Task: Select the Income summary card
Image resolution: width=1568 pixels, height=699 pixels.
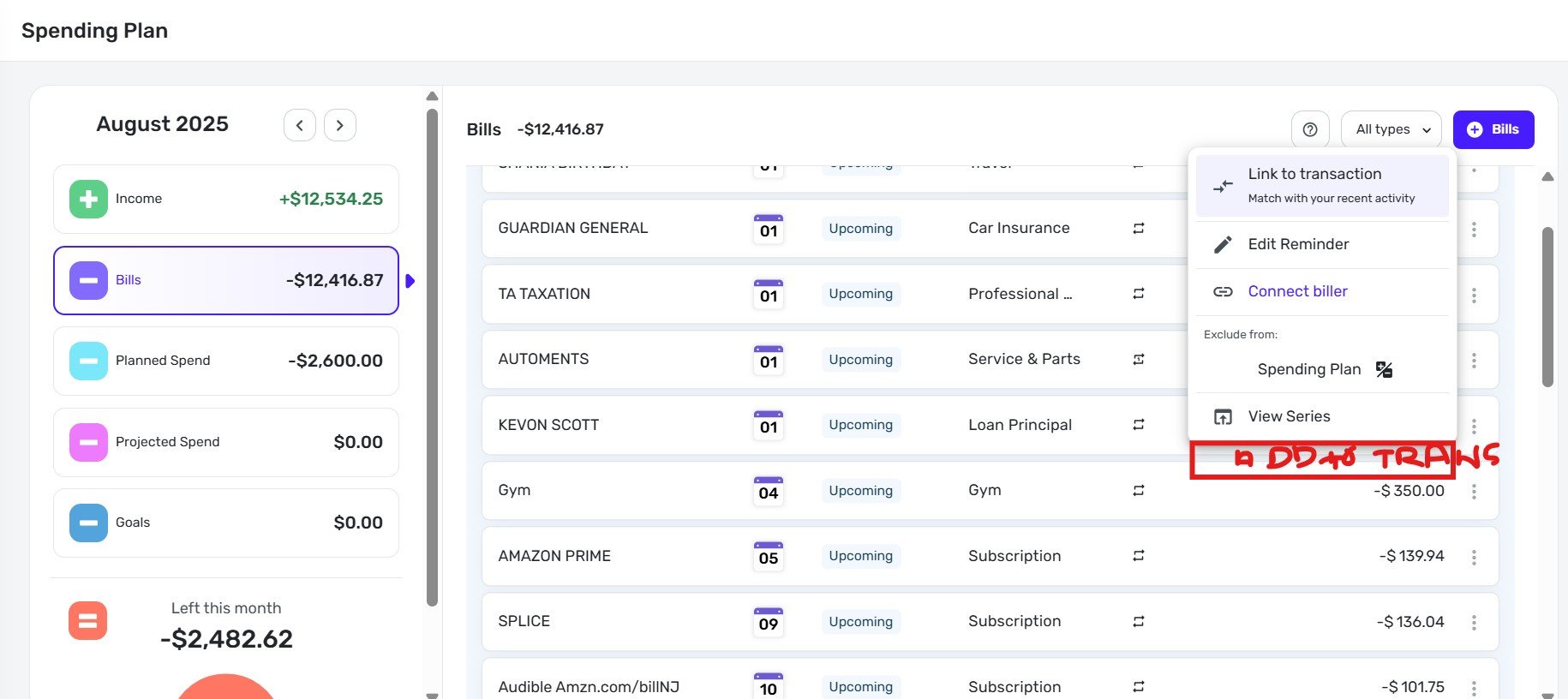Action: (226, 199)
